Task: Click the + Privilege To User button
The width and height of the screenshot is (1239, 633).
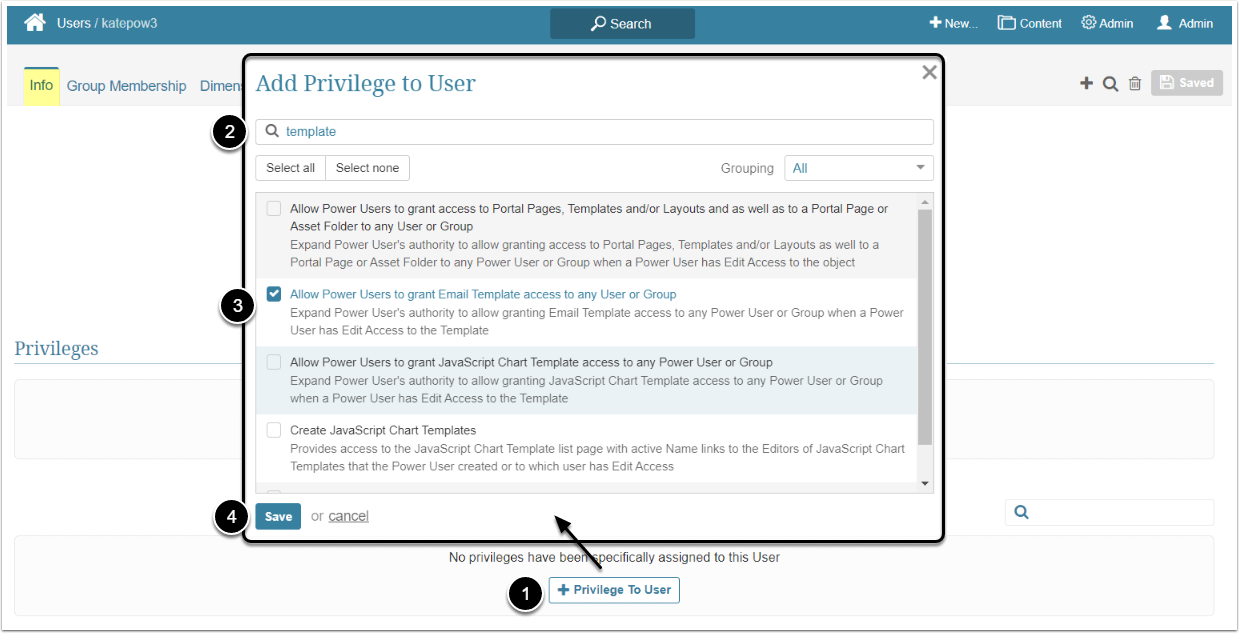Action: pos(614,590)
